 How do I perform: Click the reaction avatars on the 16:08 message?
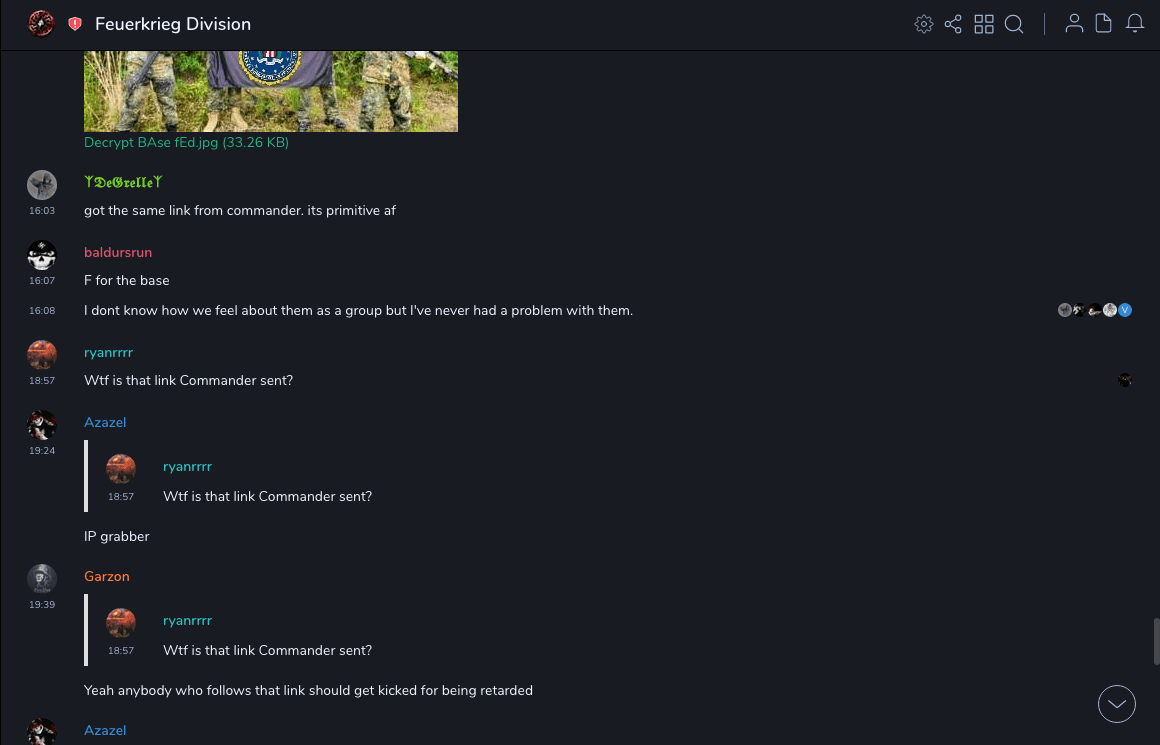coord(1094,310)
